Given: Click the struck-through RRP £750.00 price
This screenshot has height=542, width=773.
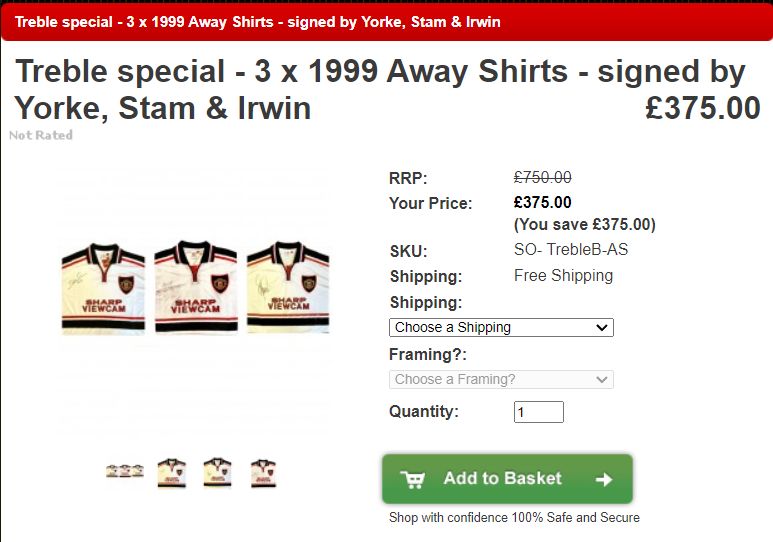Looking at the screenshot, I should click(542, 178).
